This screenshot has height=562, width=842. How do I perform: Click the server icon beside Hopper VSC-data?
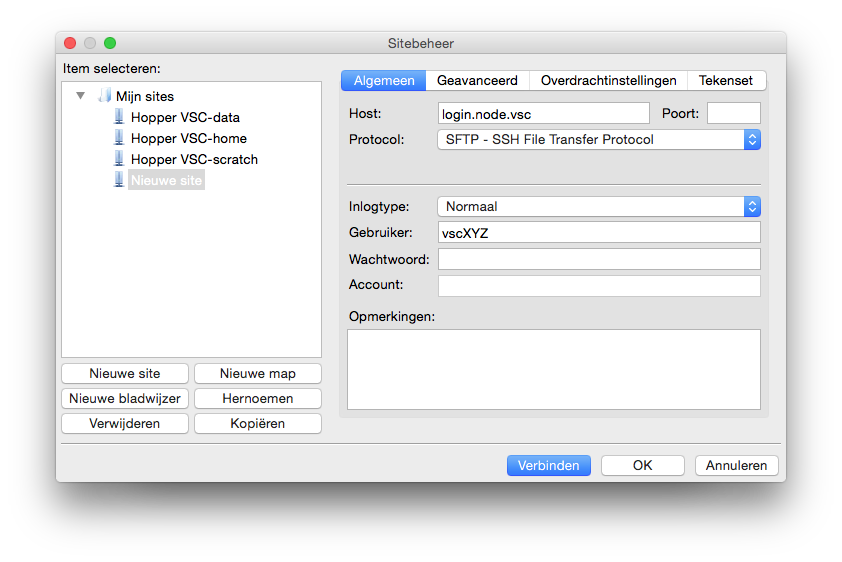click(119, 117)
